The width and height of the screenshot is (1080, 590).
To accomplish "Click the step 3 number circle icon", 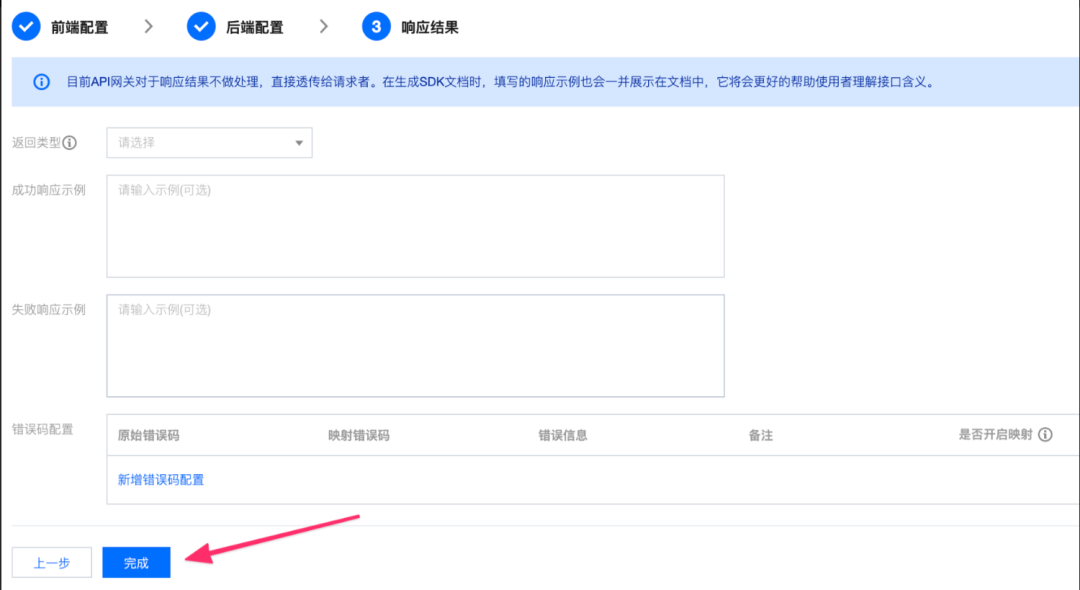I will (376, 27).
